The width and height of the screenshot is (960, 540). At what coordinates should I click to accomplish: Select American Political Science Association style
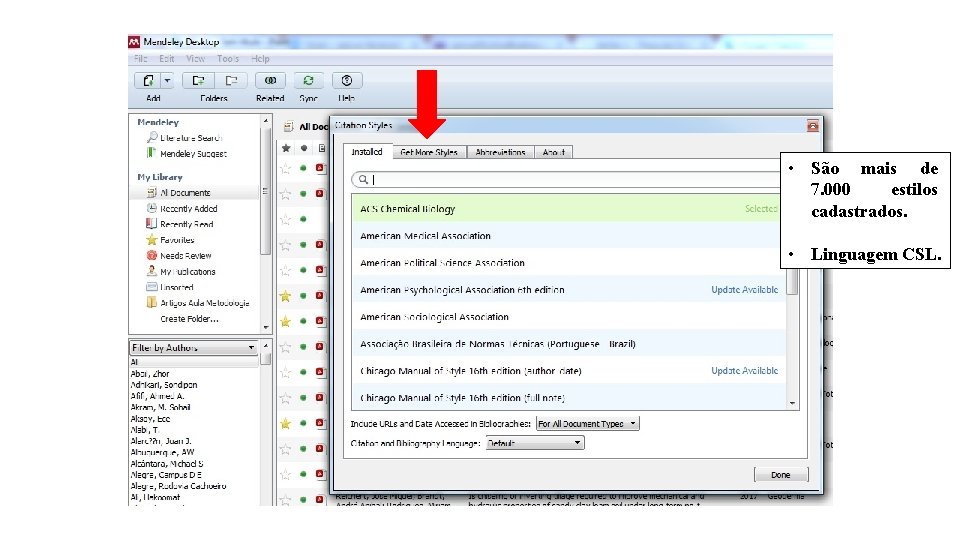coord(568,263)
